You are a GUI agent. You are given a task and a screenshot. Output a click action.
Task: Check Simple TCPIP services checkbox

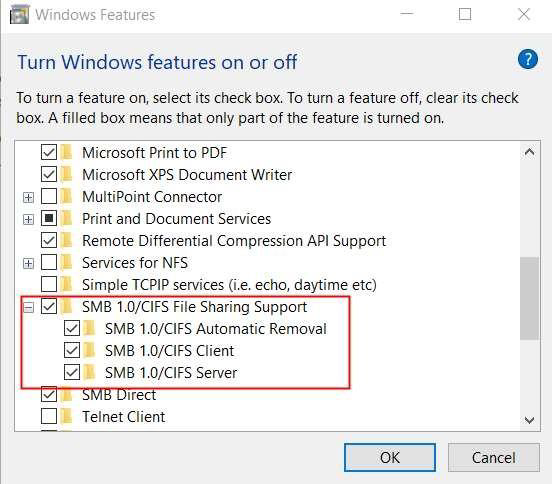pos(49,284)
